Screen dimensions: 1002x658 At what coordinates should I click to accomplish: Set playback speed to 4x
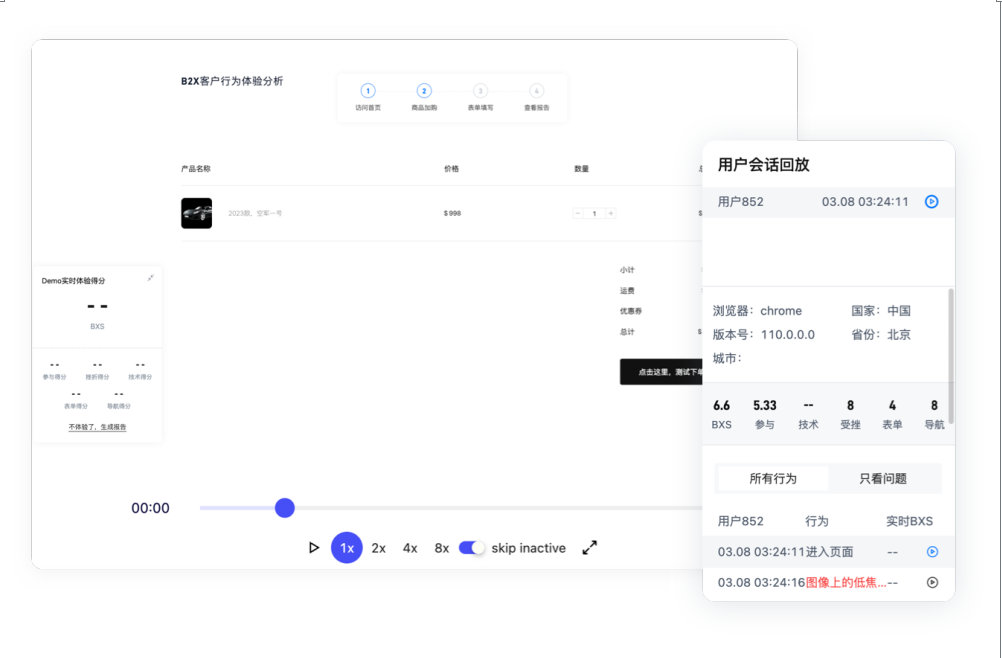click(410, 548)
